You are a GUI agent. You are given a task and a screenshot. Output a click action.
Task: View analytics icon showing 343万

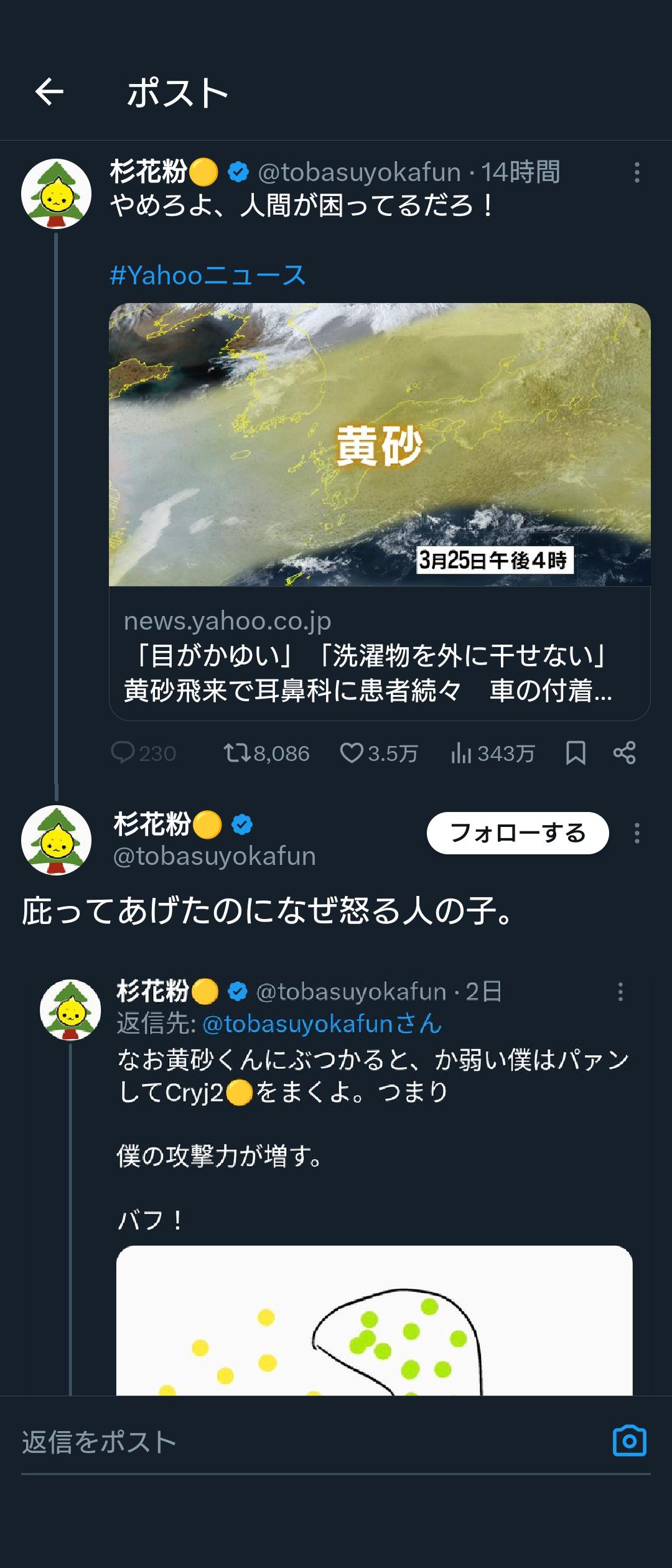click(x=461, y=753)
